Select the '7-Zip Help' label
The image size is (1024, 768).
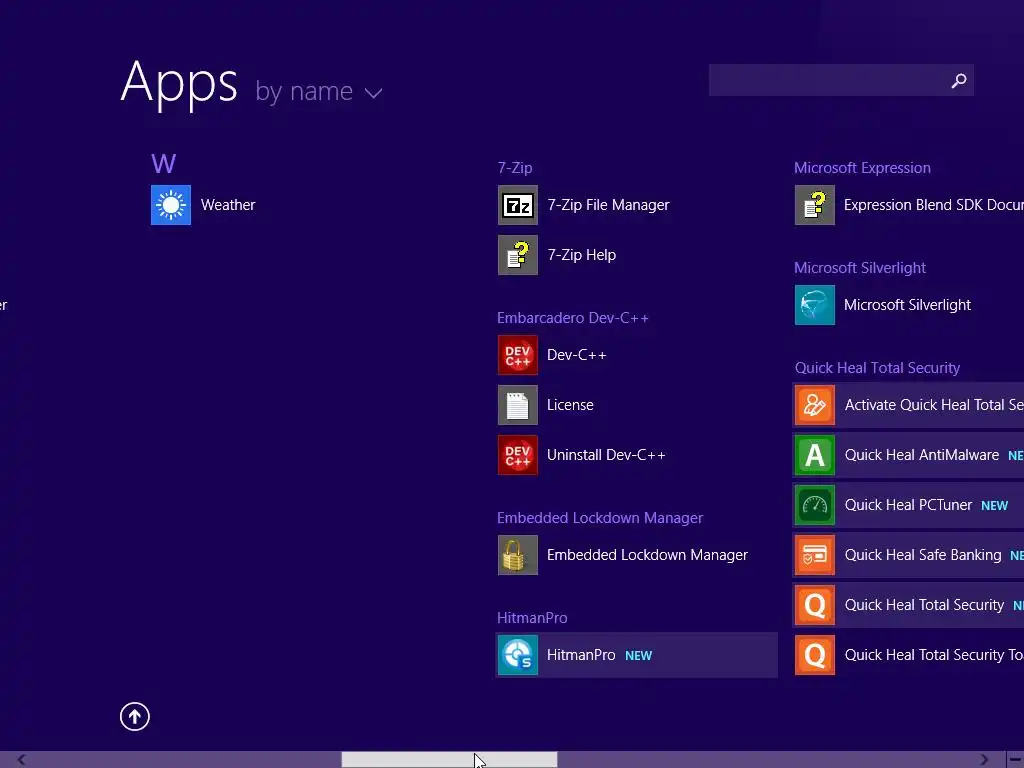pos(581,255)
